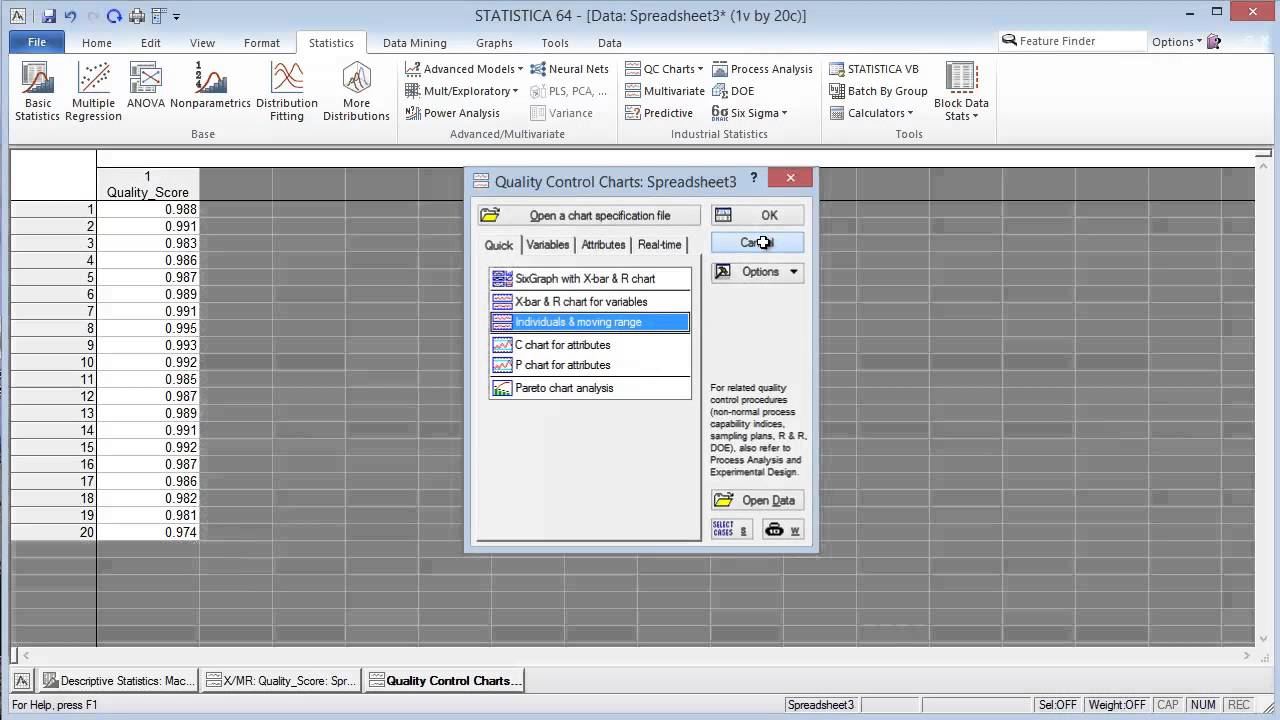Click the analysis bar icon at bottom left

[21, 681]
